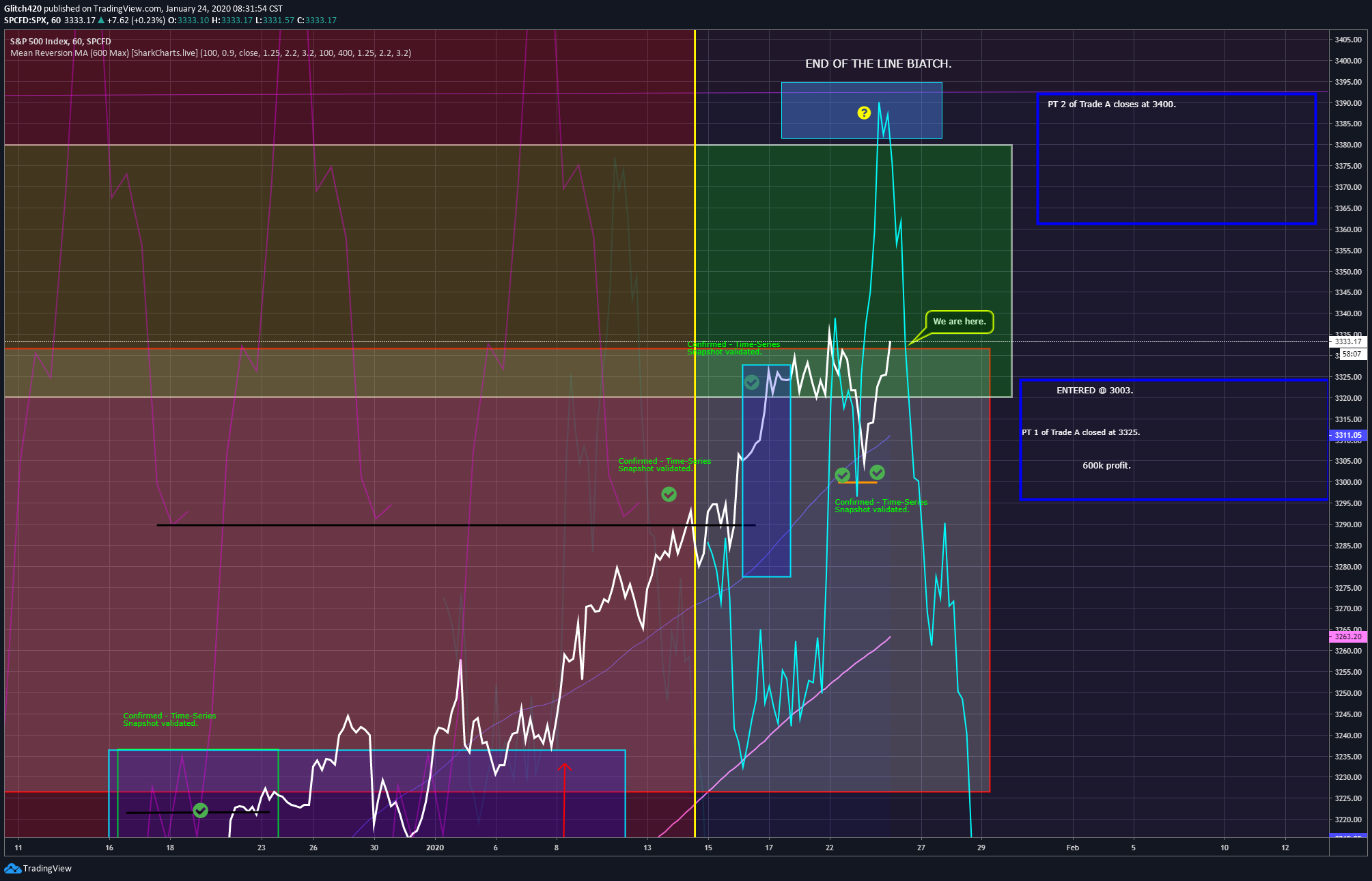Screen dimensions: 1372x881
Task: Click 'Confirmed - Time-Series' text crossing the yellow vertical line
Action: tap(733, 344)
